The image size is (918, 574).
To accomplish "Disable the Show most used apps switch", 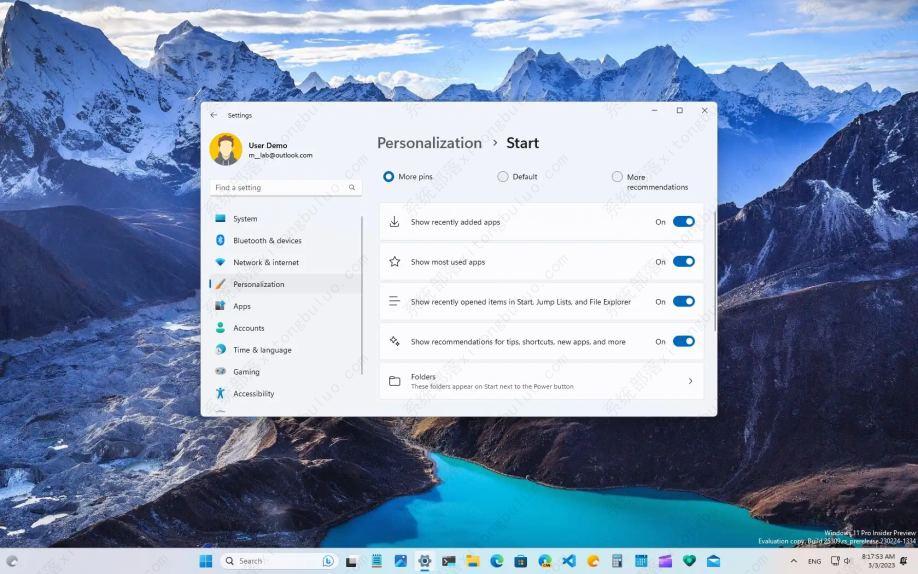I will point(683,262).
